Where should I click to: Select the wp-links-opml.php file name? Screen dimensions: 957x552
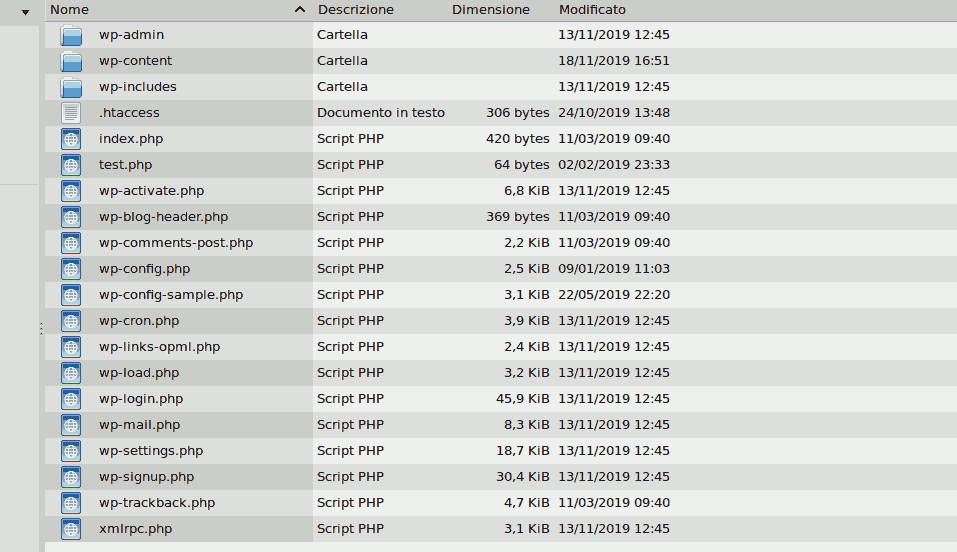pos(159,347)
